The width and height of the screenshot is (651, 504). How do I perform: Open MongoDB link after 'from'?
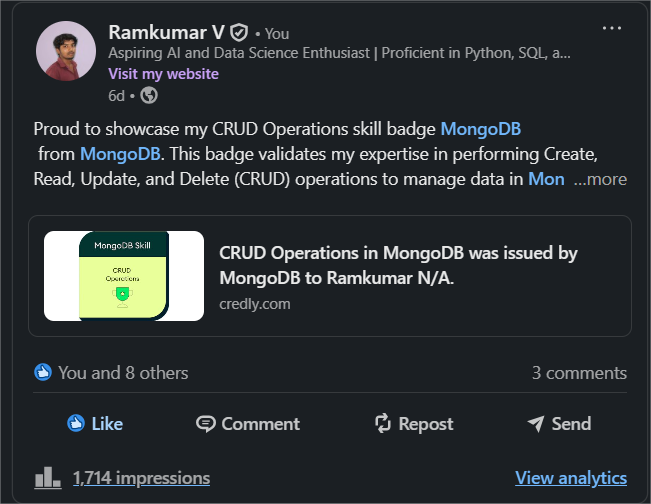coord(120,154)
